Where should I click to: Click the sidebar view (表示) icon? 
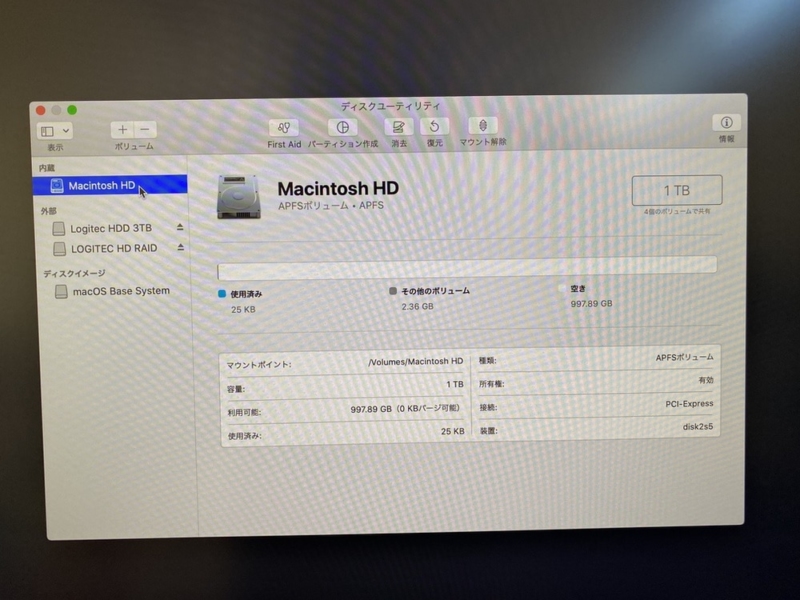click(47, 131)
